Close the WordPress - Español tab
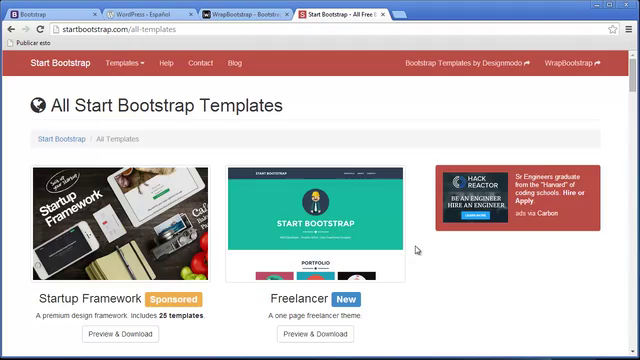 (x=191, y=14)
